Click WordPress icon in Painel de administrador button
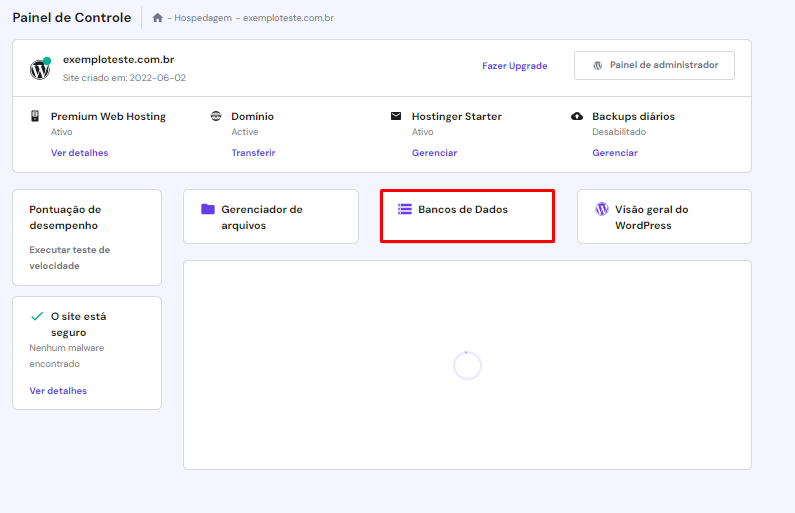 point(598,65)
